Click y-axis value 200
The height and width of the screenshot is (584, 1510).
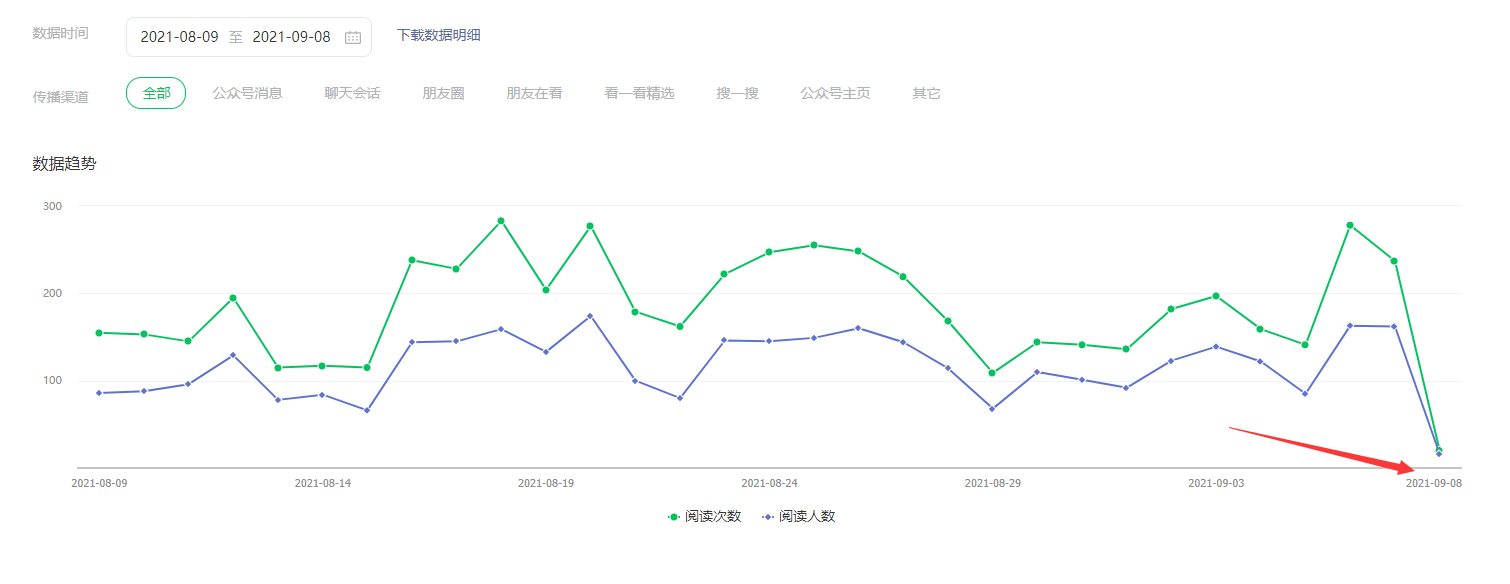click(52, 293)
